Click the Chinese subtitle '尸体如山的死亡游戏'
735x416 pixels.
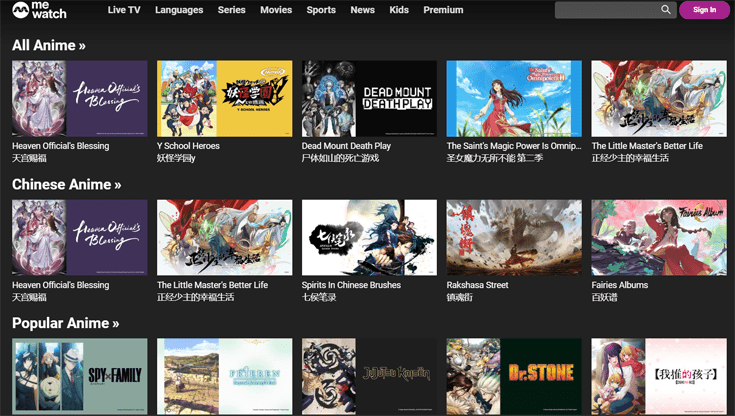pos(340,158)
